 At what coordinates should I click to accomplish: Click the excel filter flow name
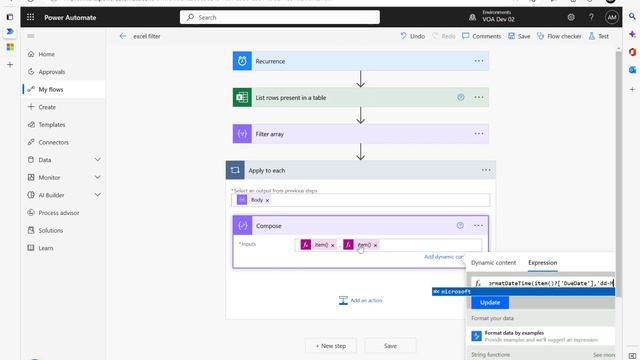[147, 36]
